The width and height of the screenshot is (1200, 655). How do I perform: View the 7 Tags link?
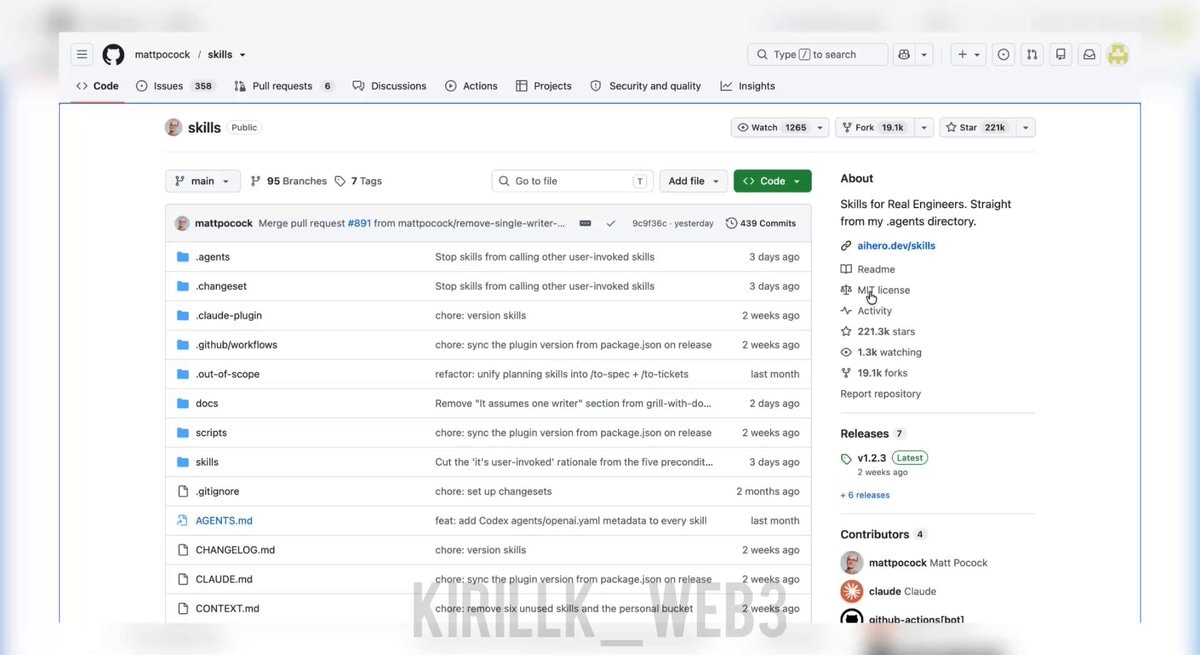click(358, 181)
